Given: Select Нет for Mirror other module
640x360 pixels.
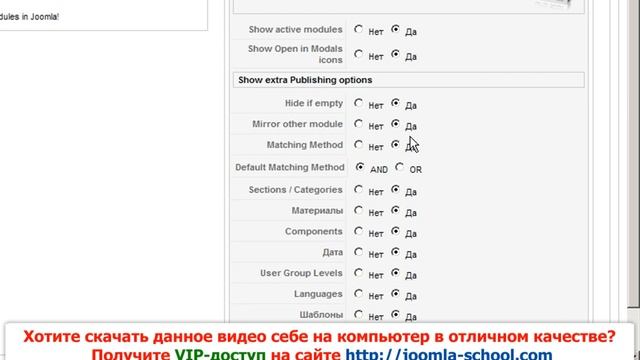Looking at the screenshot, I should [x=358, y=123].
